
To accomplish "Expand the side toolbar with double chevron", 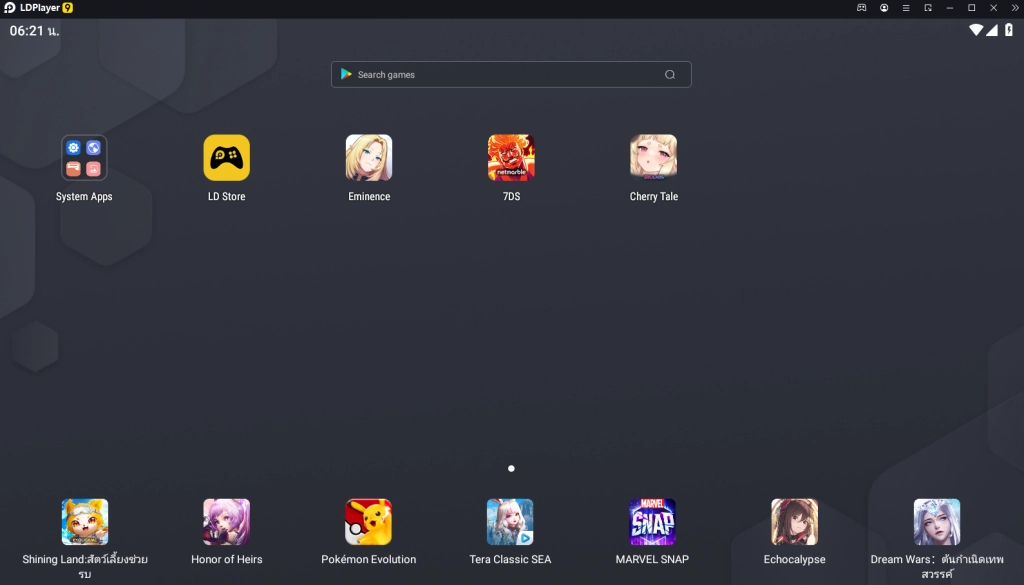I will [1014, 8].
